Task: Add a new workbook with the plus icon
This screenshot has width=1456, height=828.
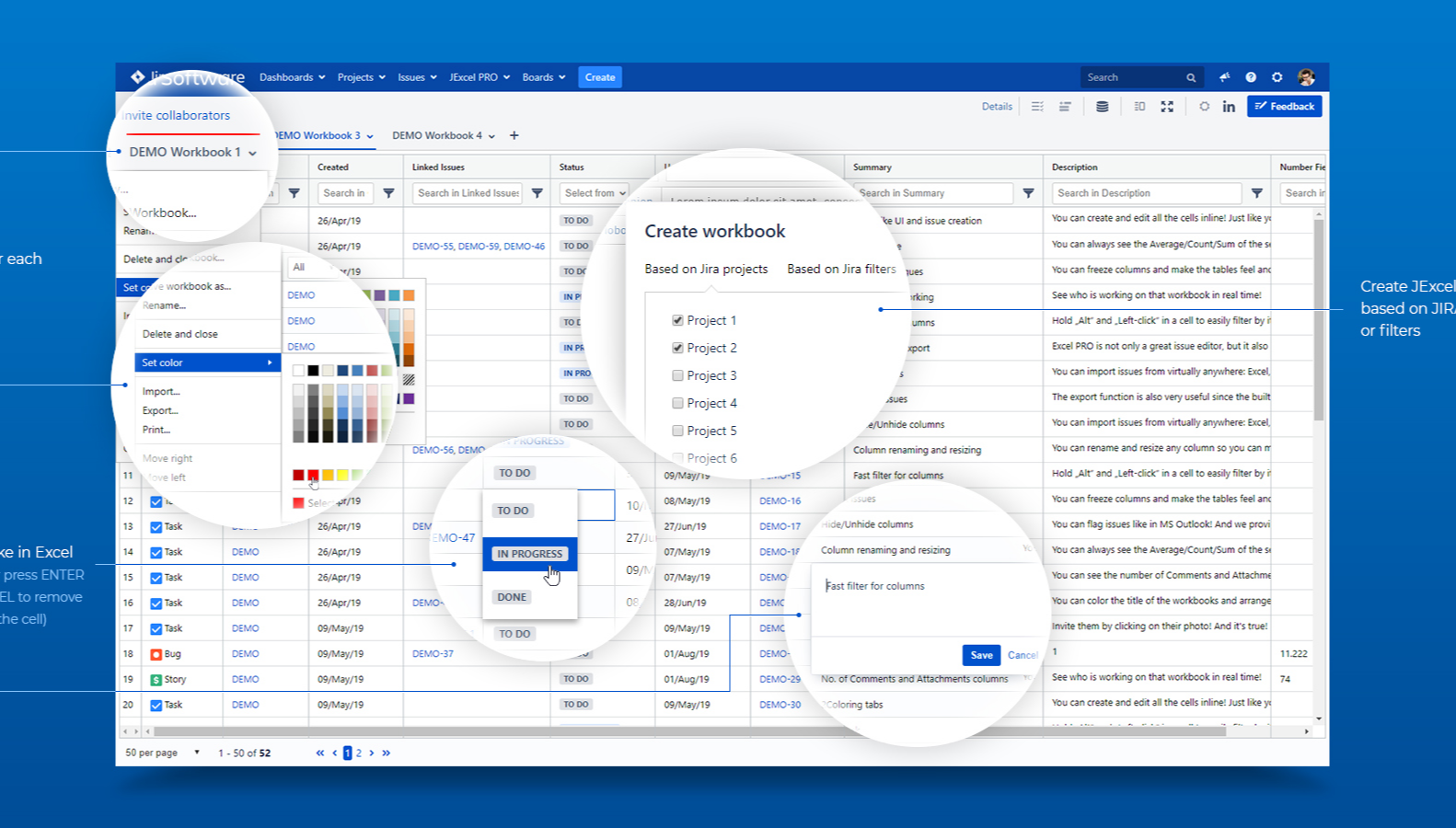Action: (x=514, y=135)
